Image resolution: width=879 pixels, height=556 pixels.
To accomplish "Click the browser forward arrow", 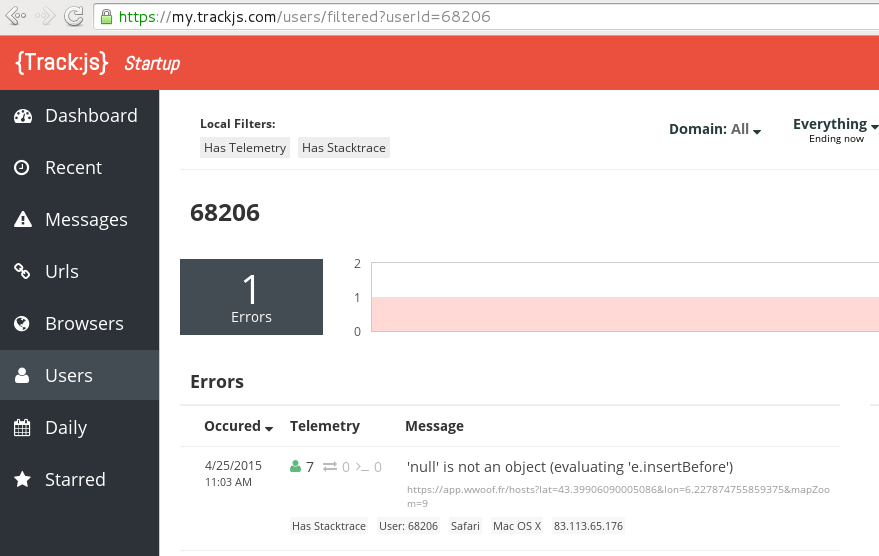I will [x=45, y=16].
